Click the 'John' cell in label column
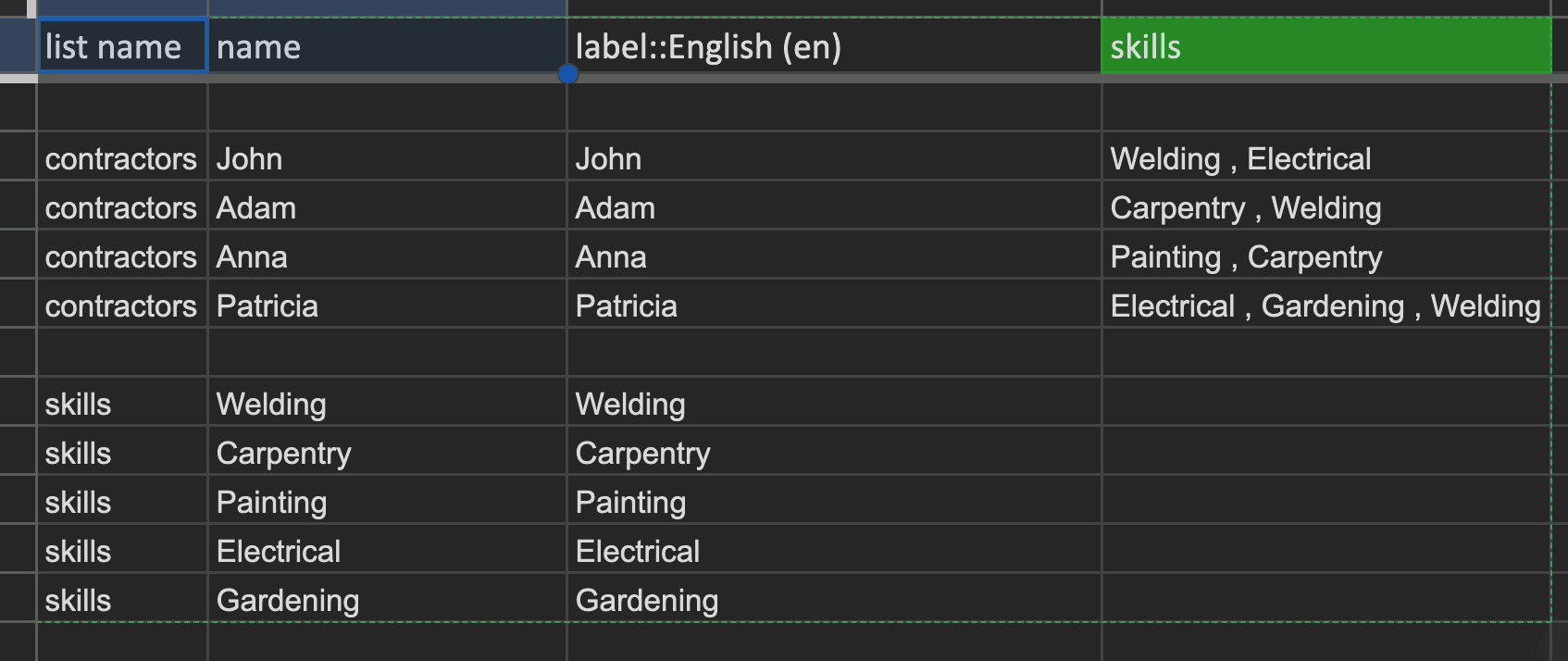The image size is (1568, 661). [x=834, y=156]
